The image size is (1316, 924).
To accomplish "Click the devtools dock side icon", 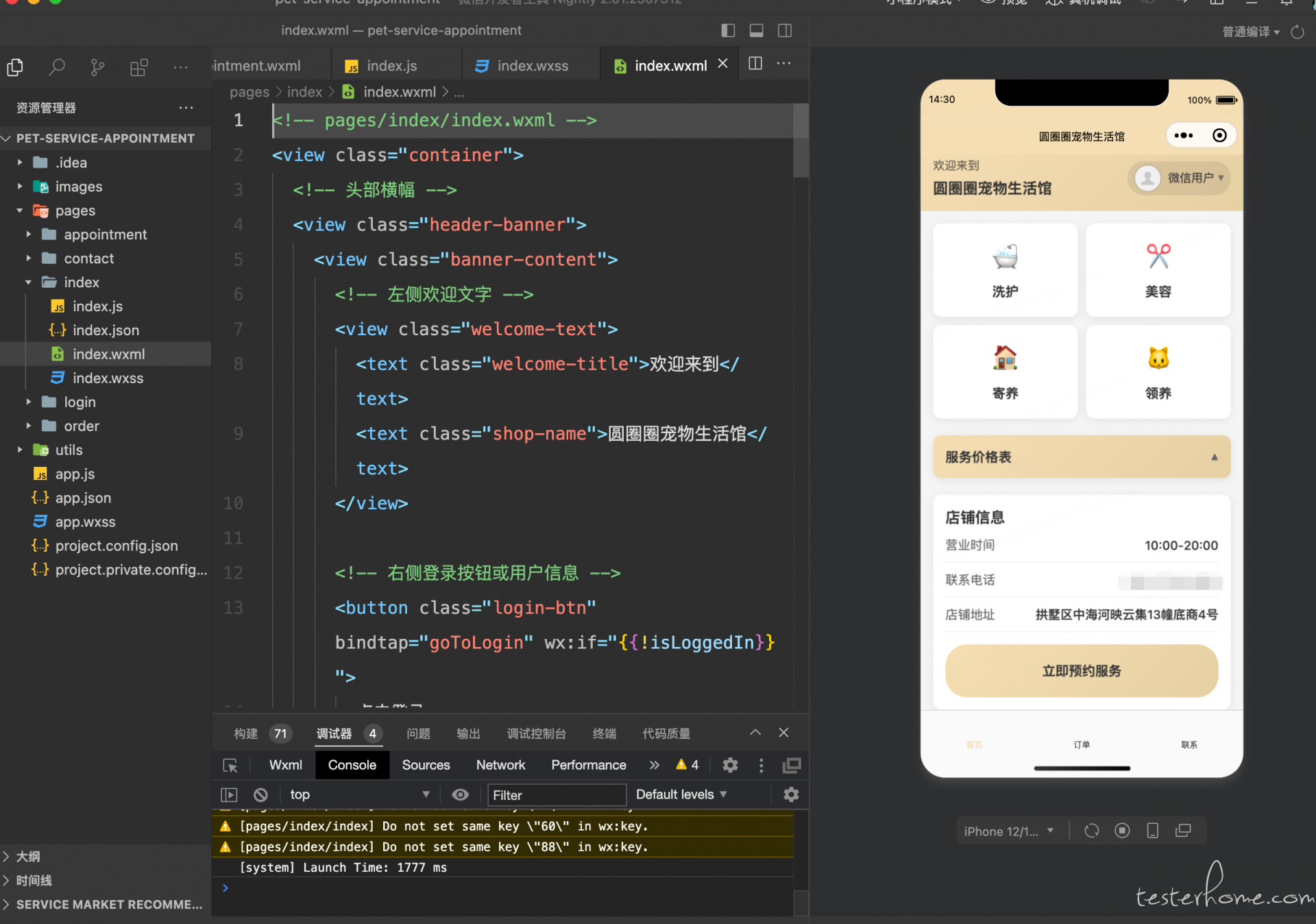I will tap(792, 765).
